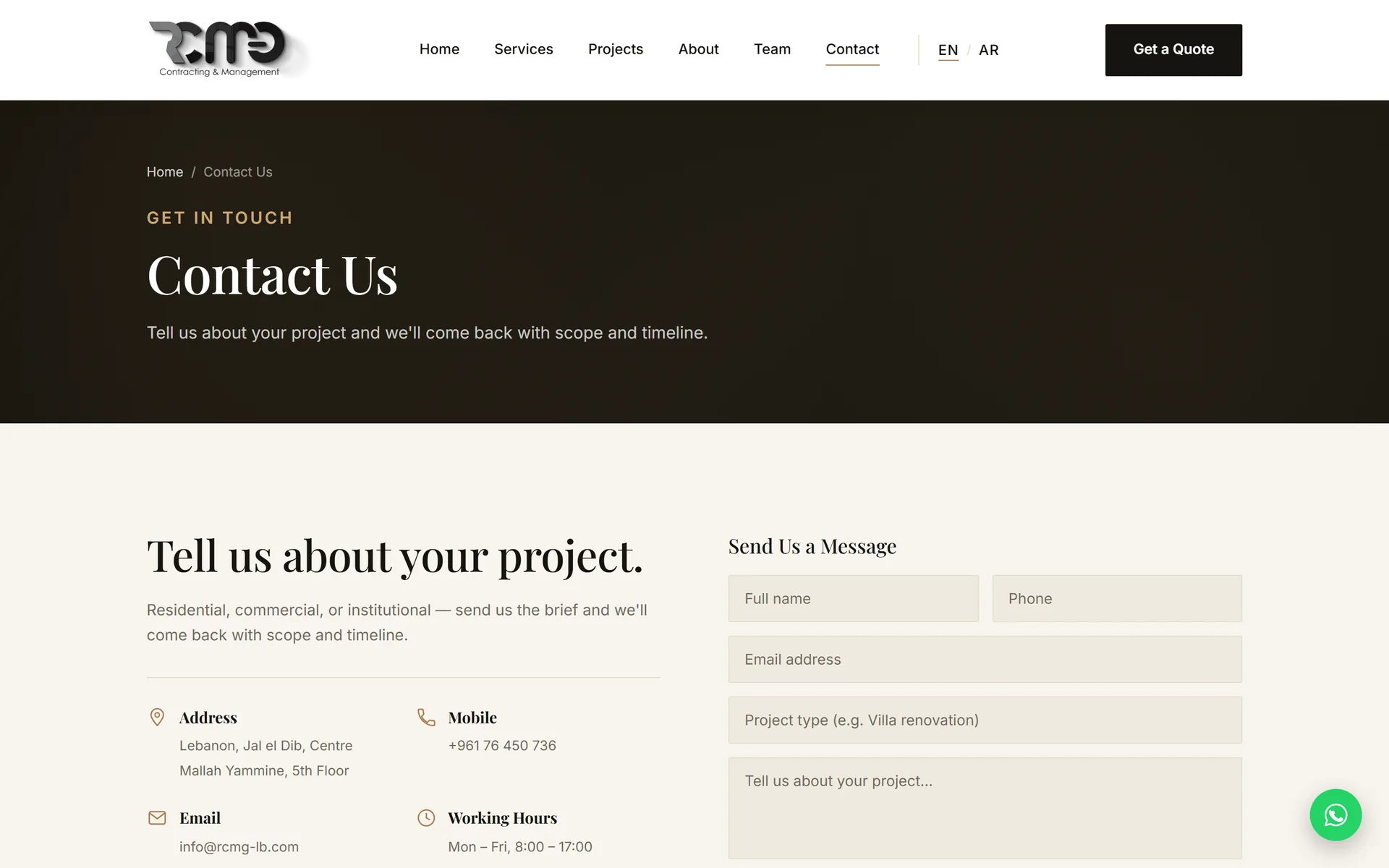Click the large 'Contact Us' hero heading
This screenshot has height=868, width=1389.
click(272, 276)
